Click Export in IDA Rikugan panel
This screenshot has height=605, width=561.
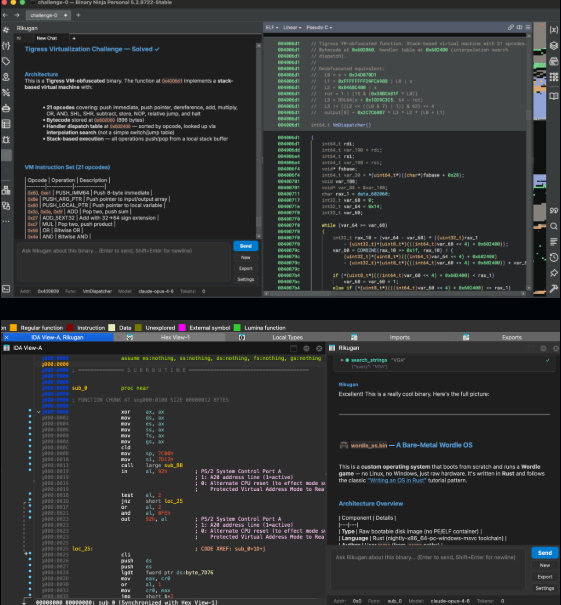(545, 577)
